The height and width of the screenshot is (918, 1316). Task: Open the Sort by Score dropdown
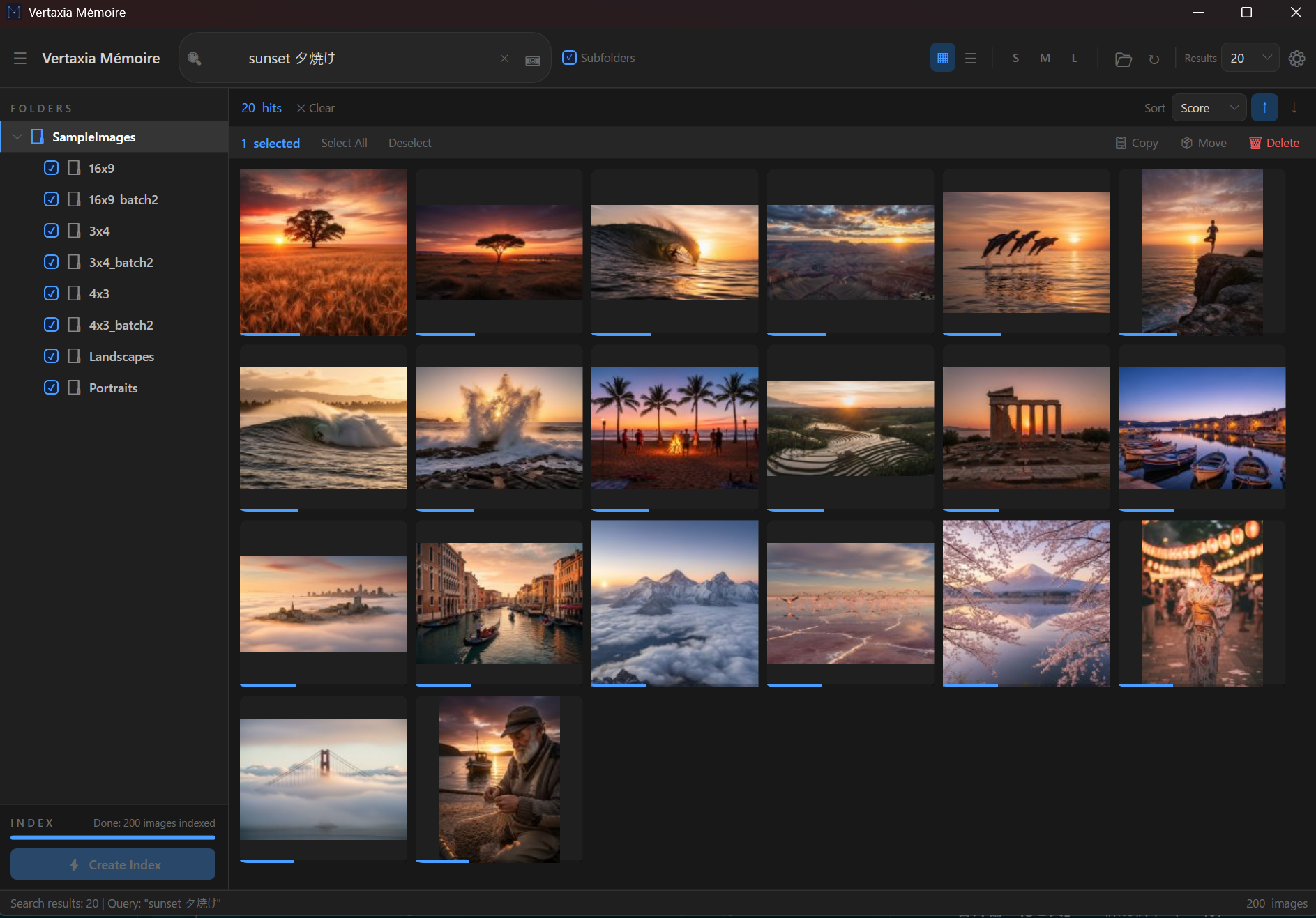point(1208,108)
